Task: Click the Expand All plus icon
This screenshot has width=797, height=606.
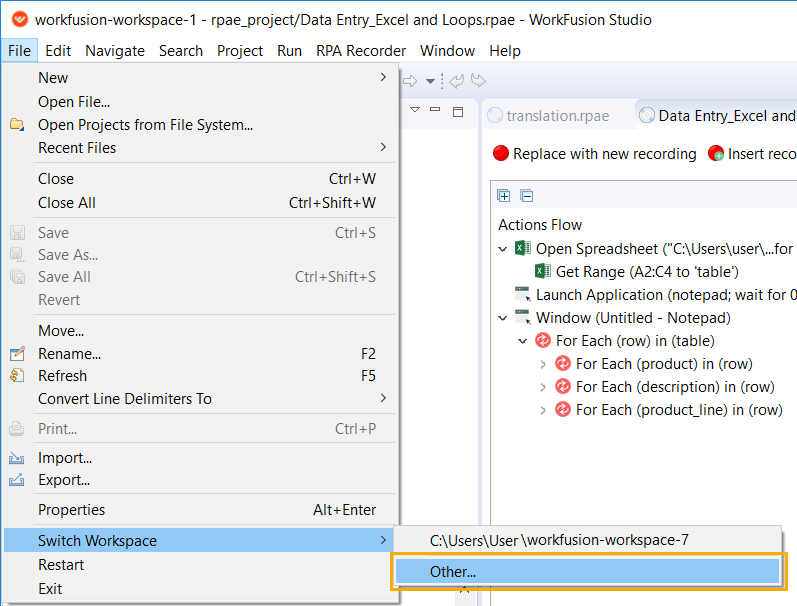Action: coord(504,196)
